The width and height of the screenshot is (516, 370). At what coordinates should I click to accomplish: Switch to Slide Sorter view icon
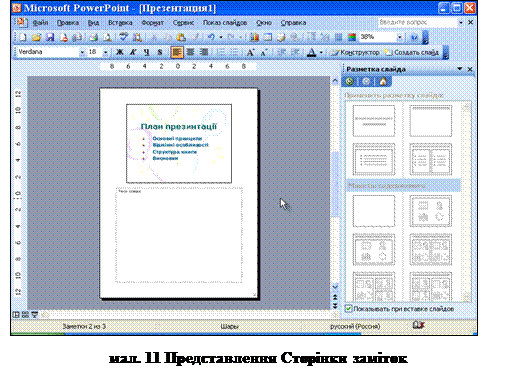(x=25, y=314)
